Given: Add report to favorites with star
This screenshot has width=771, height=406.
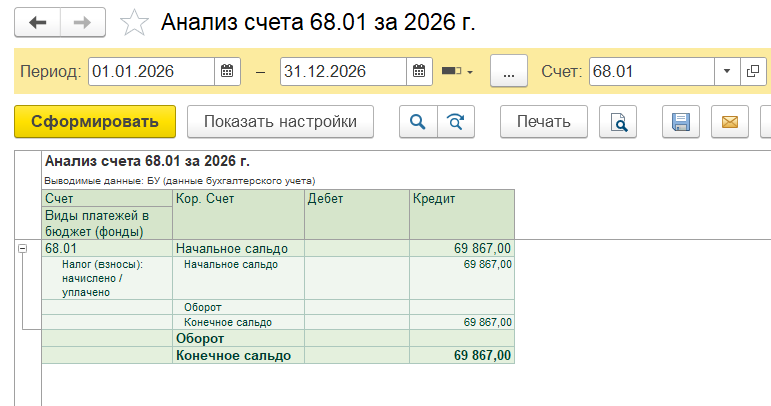Looking at the screenshot, I should 134,22.
